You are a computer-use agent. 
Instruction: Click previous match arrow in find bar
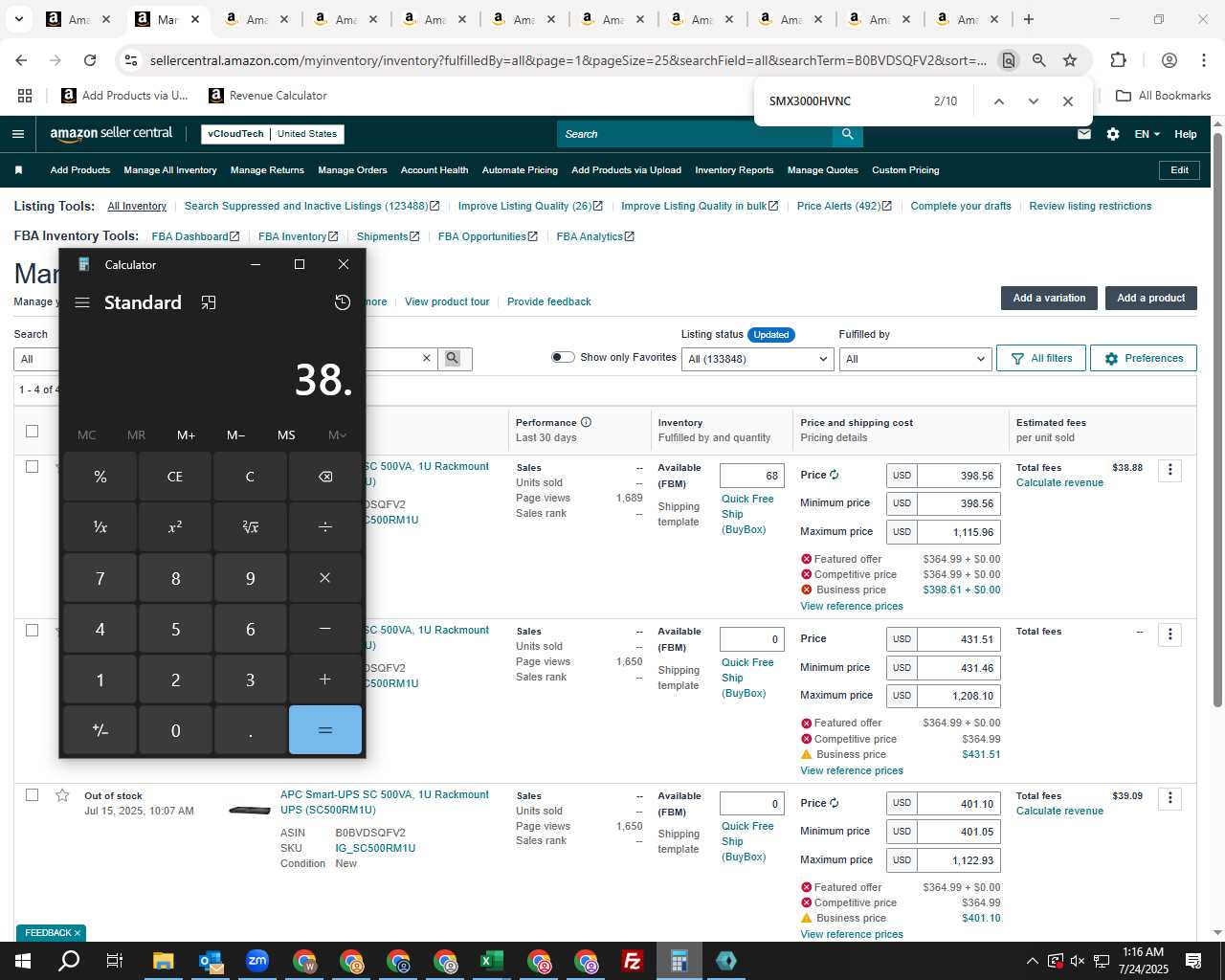click(x=998, y=101)
